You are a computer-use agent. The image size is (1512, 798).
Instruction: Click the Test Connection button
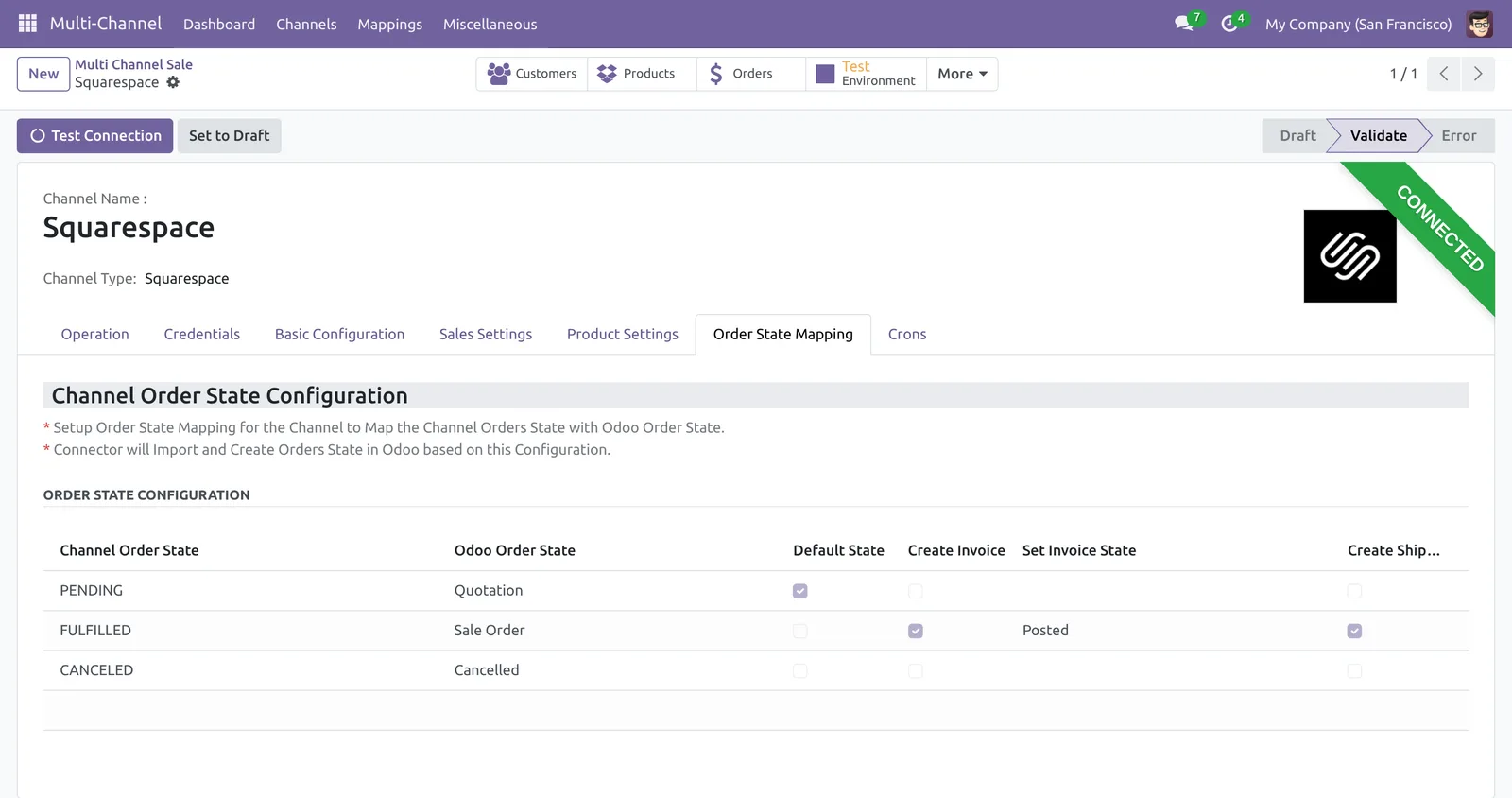(x=94, y=135)
